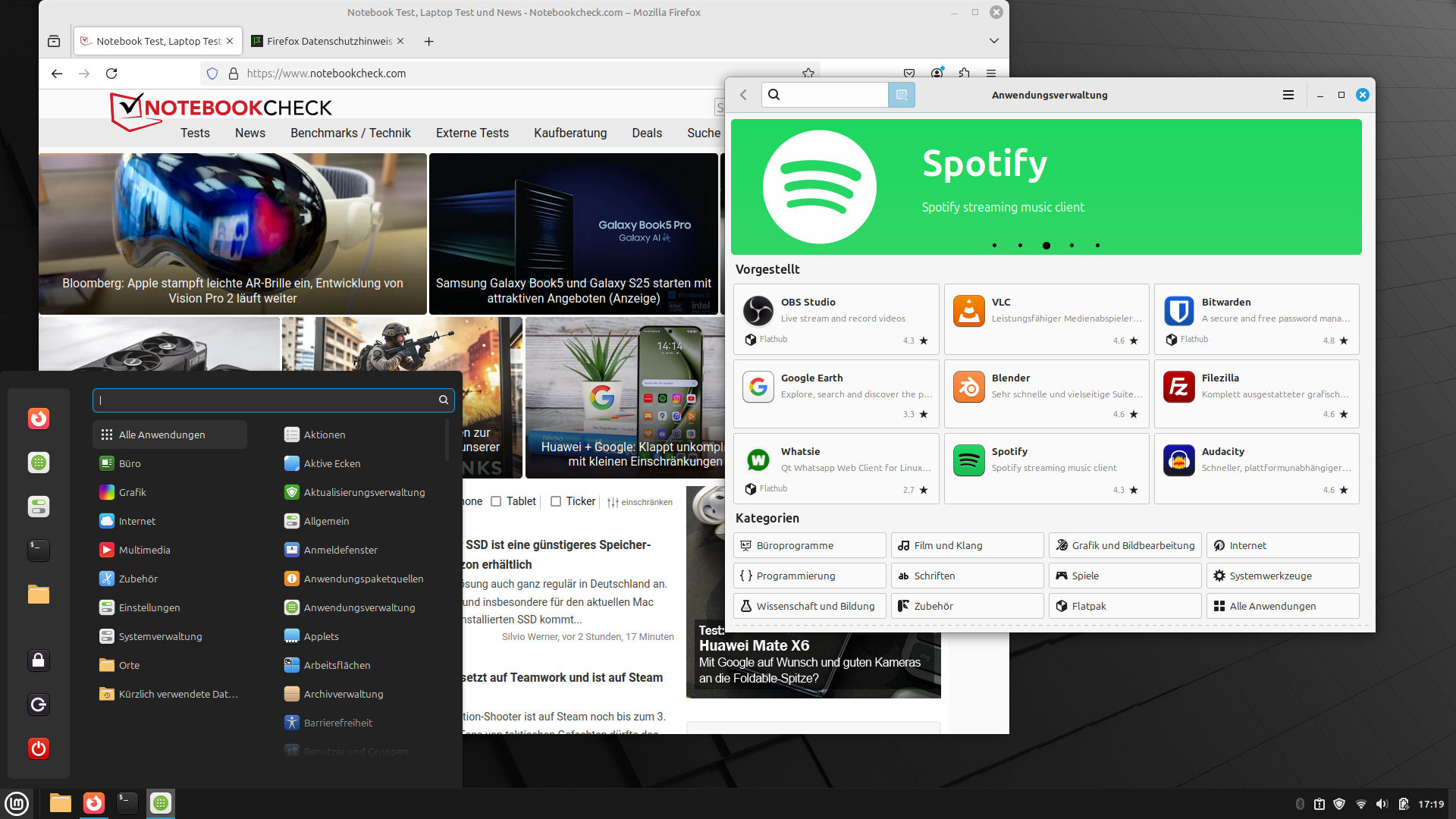Click the Firefox icon in menu sidebar

39,419
